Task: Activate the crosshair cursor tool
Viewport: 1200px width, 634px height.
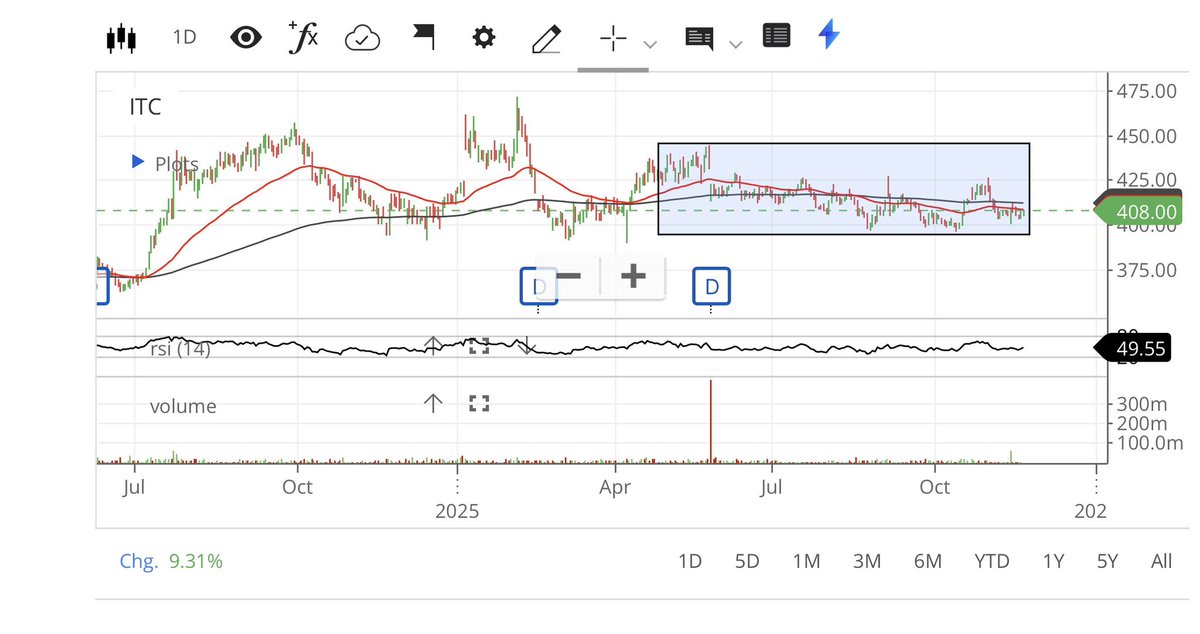Action: [x=613, y=39]
